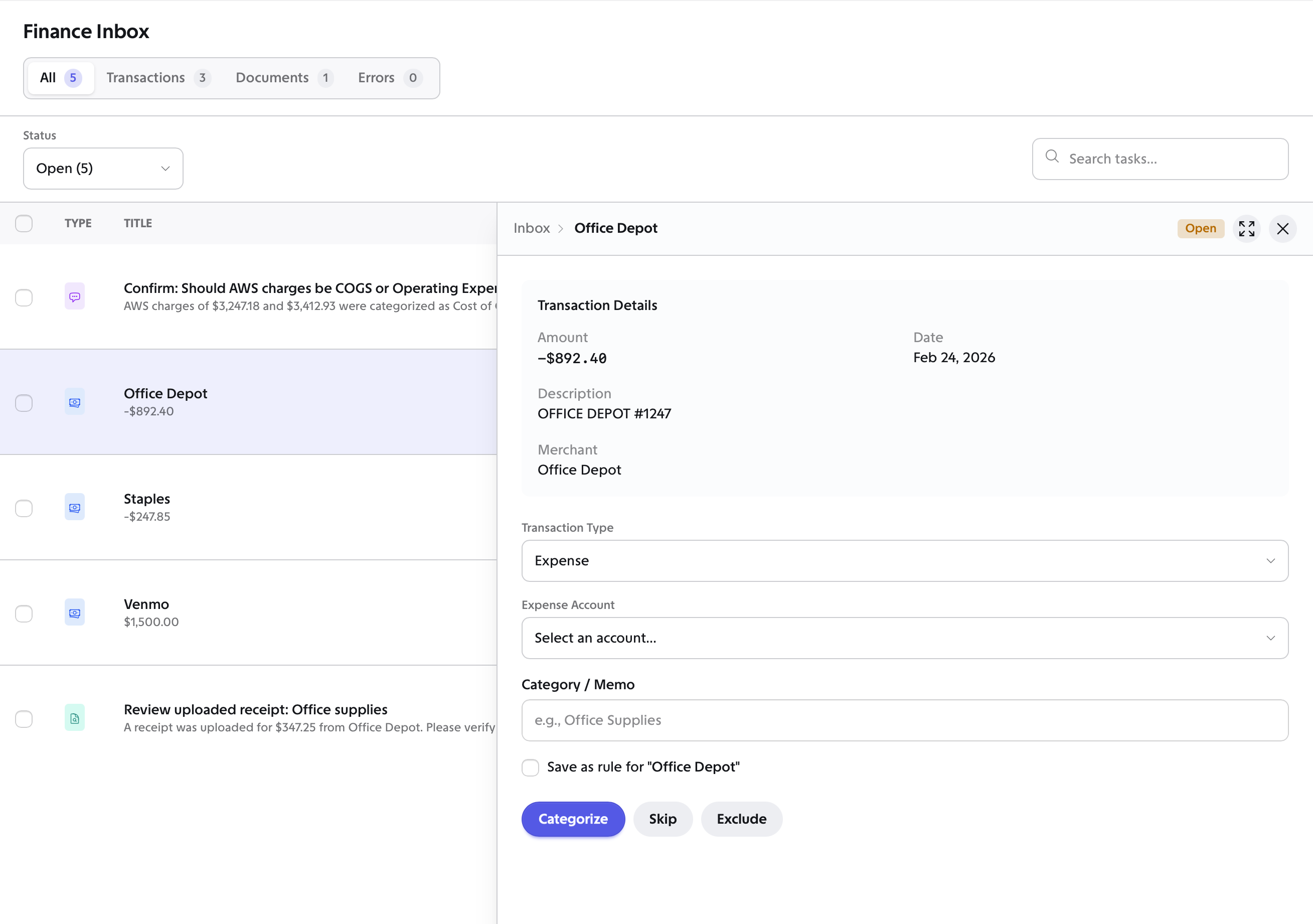Toggle the select-all checkbox in table header

(x=24, y=223)
